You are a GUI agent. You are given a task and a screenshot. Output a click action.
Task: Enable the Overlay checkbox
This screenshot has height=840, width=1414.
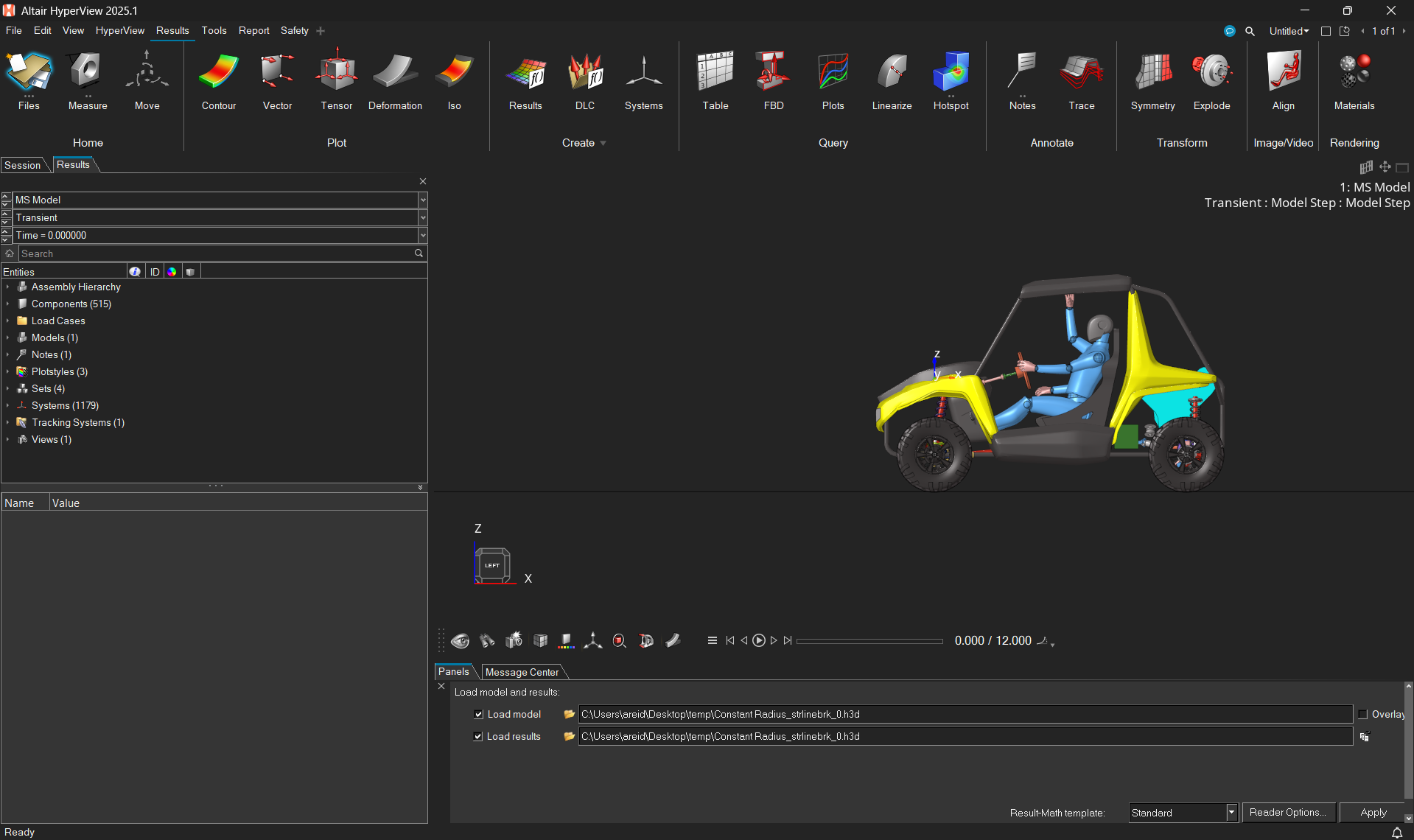tap(1362, 714)
